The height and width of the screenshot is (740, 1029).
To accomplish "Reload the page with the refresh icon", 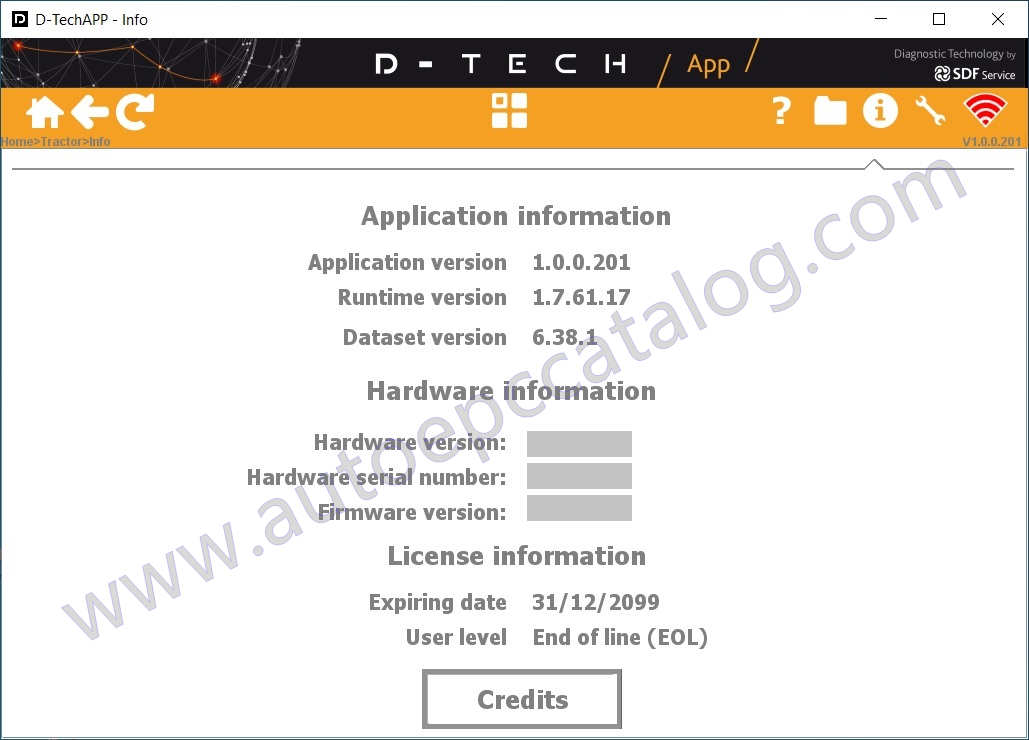I will 135,112.
